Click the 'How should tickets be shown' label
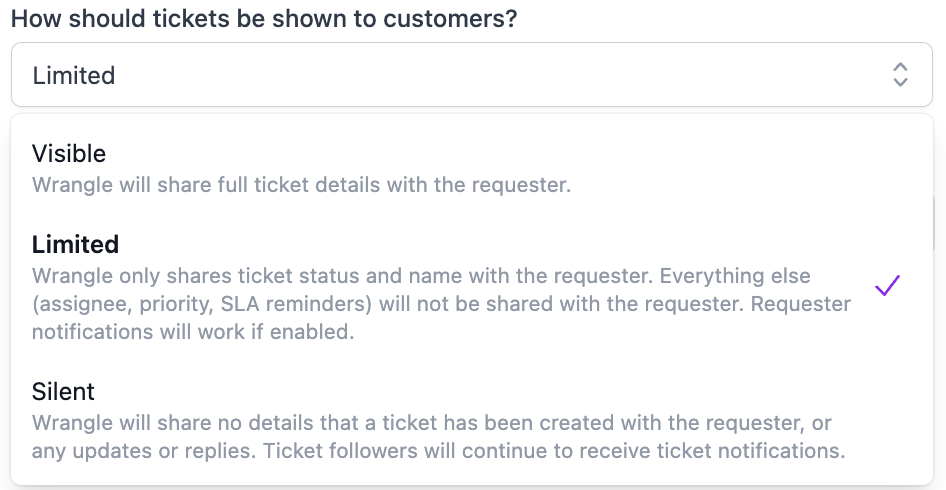 (x=264, y=19)
